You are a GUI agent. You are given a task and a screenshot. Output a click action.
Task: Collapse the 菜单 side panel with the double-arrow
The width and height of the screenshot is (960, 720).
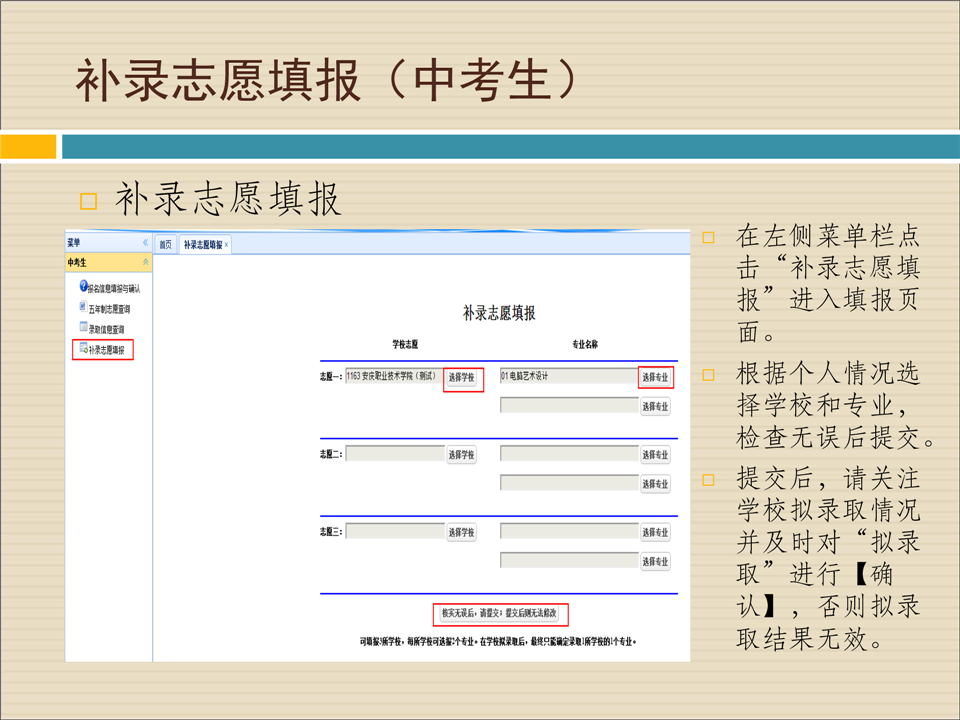pos(145,243)
